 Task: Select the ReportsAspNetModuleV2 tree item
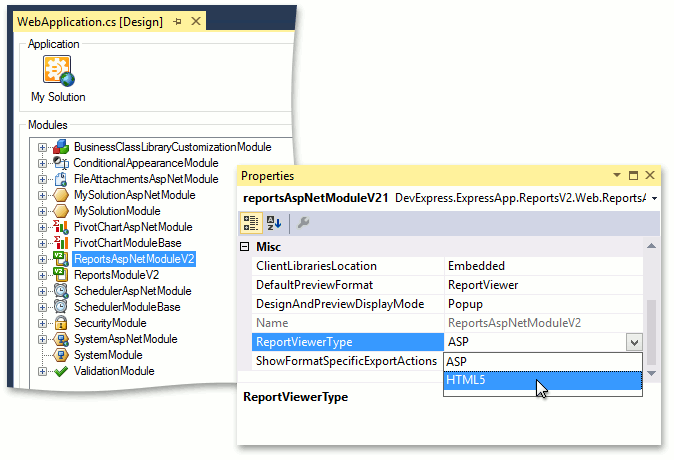(x=134, y=259)
